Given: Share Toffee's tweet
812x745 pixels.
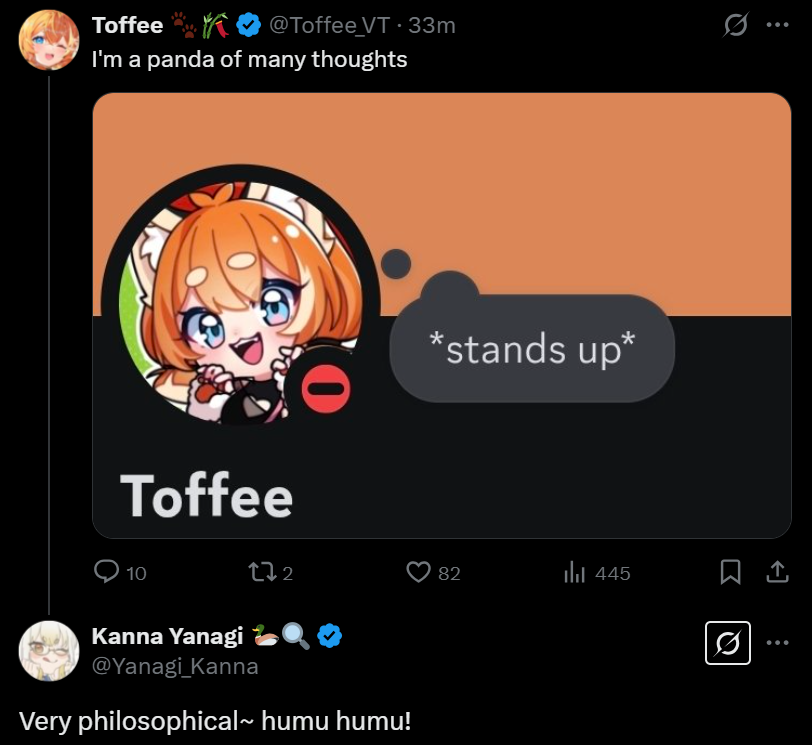Looking at the screenshot, I should click(x=776, y=572).
